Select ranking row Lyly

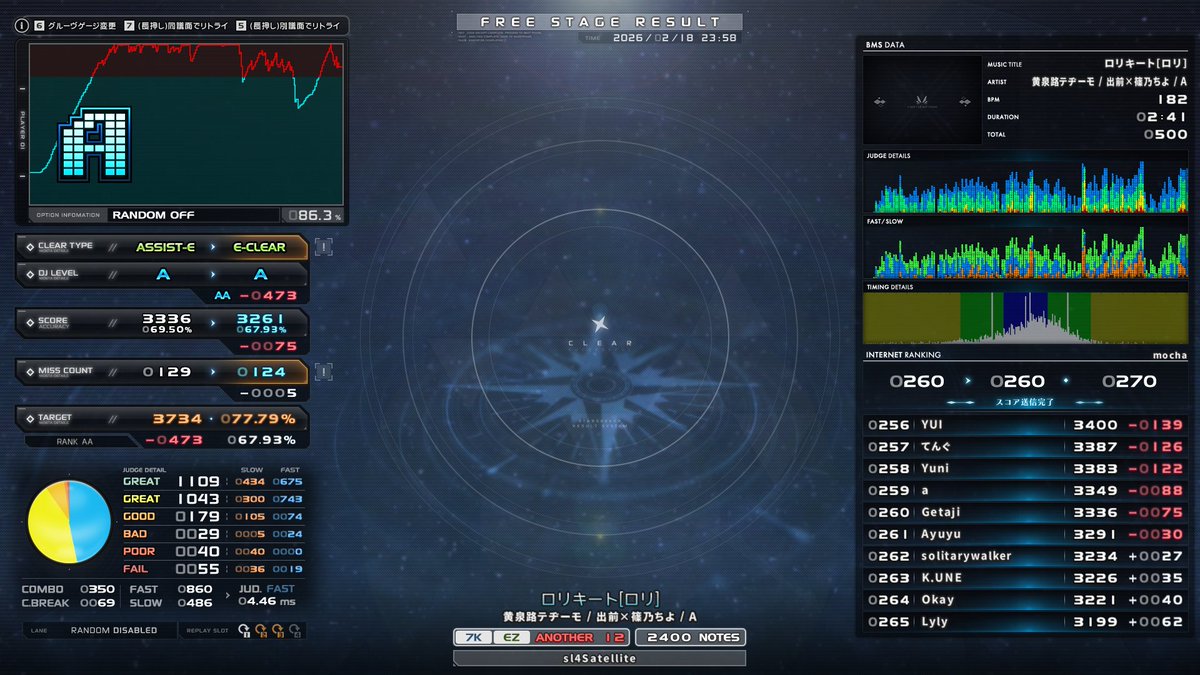1026,622
